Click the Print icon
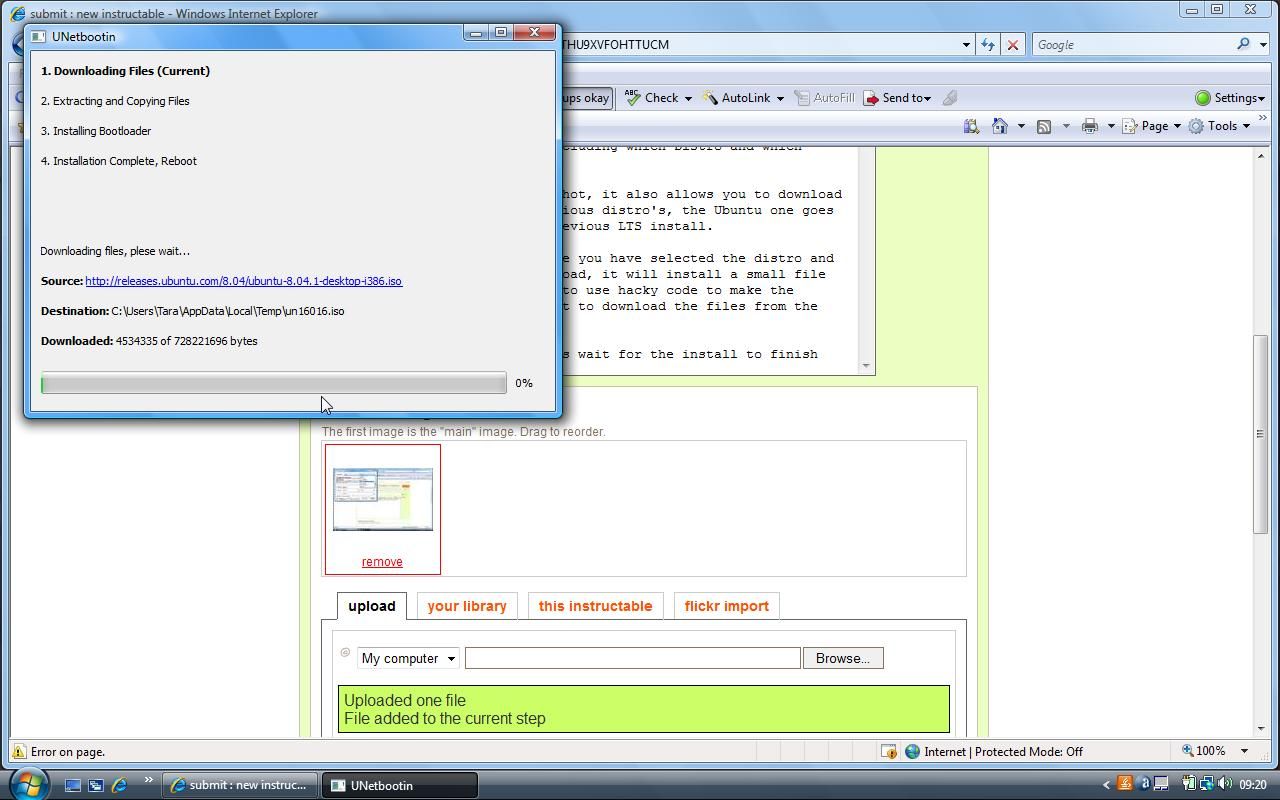The width and height of the screenshot is (1280, 800). click(1088, 126)
